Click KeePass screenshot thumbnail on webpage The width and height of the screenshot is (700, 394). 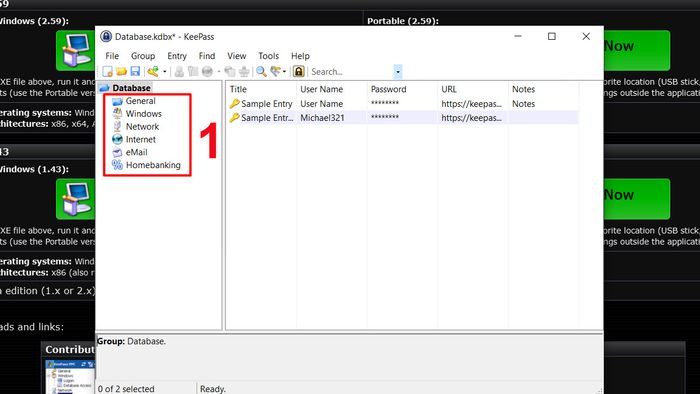point(71,377)
